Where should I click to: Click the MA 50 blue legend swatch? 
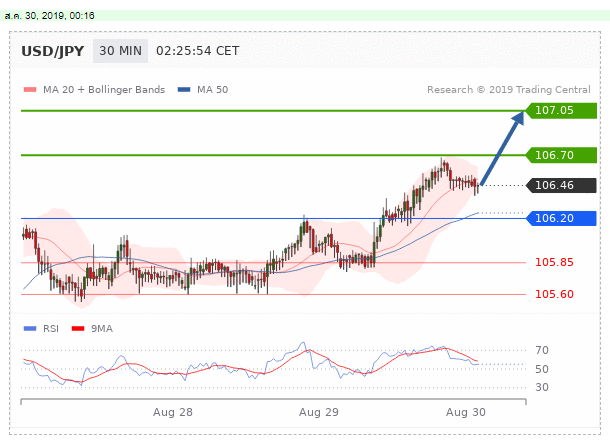[184, 89]
